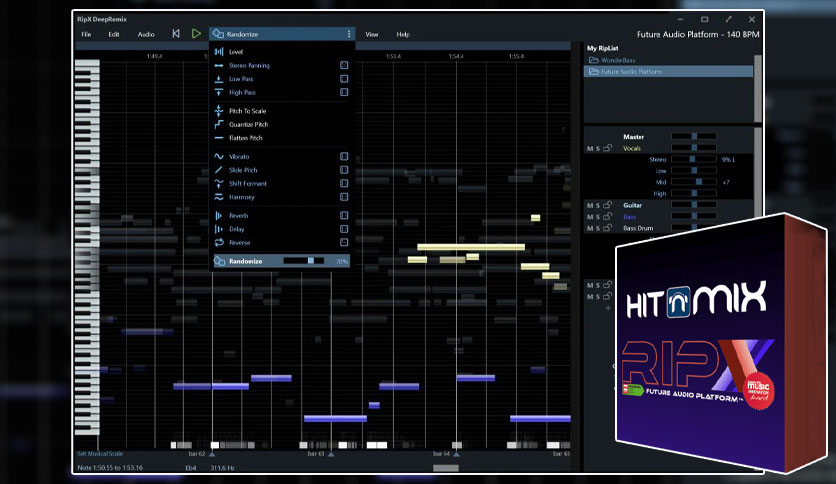
Task: Click the Master level slider
Action: click(694, 136)
